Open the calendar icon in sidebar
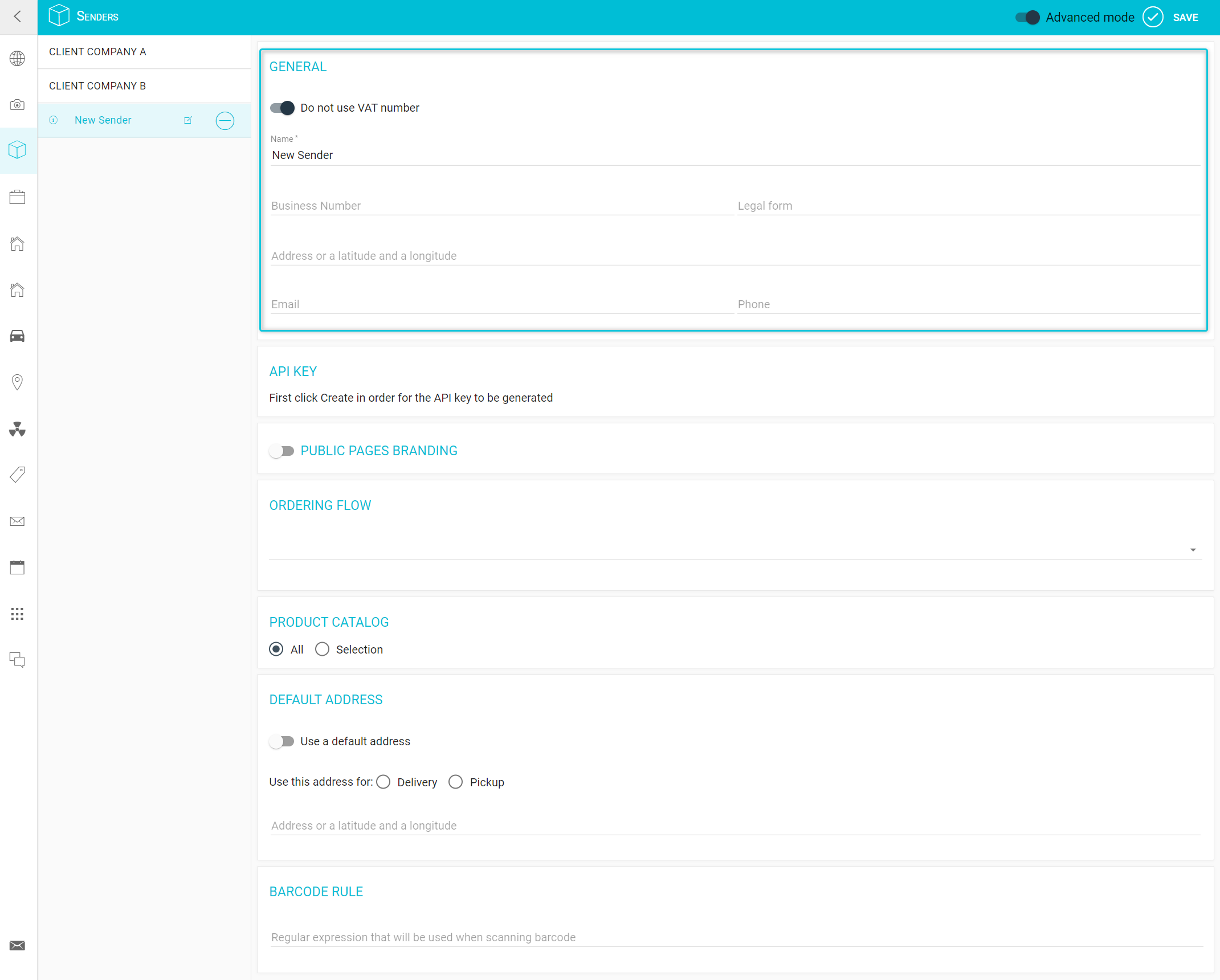Screen dimensions: 1220x980 18,567
